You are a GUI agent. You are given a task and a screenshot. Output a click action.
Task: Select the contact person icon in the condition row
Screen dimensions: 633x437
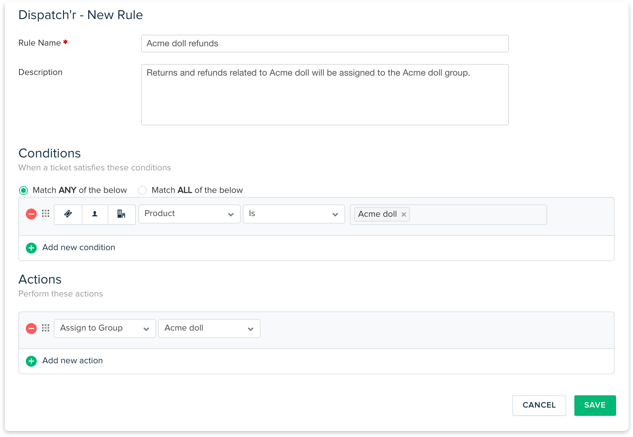point(95,214)
